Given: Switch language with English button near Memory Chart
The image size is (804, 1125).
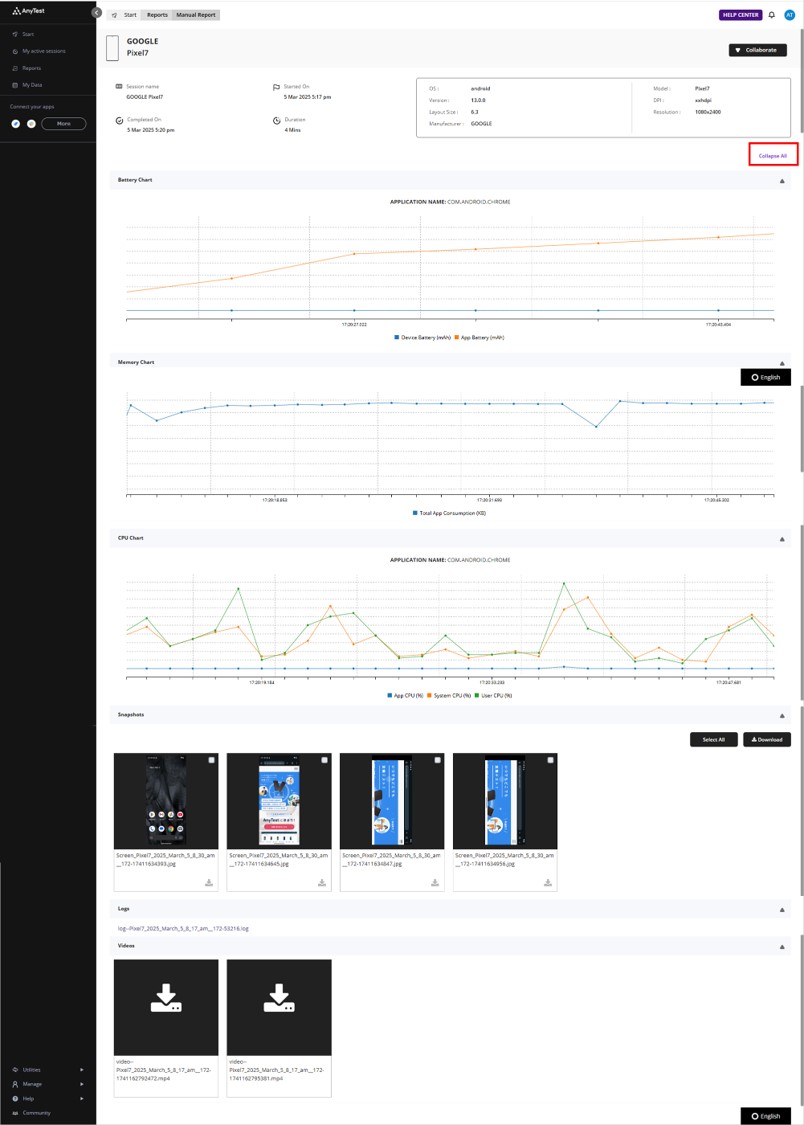Looking at the screenshot, I should point(765,377).
